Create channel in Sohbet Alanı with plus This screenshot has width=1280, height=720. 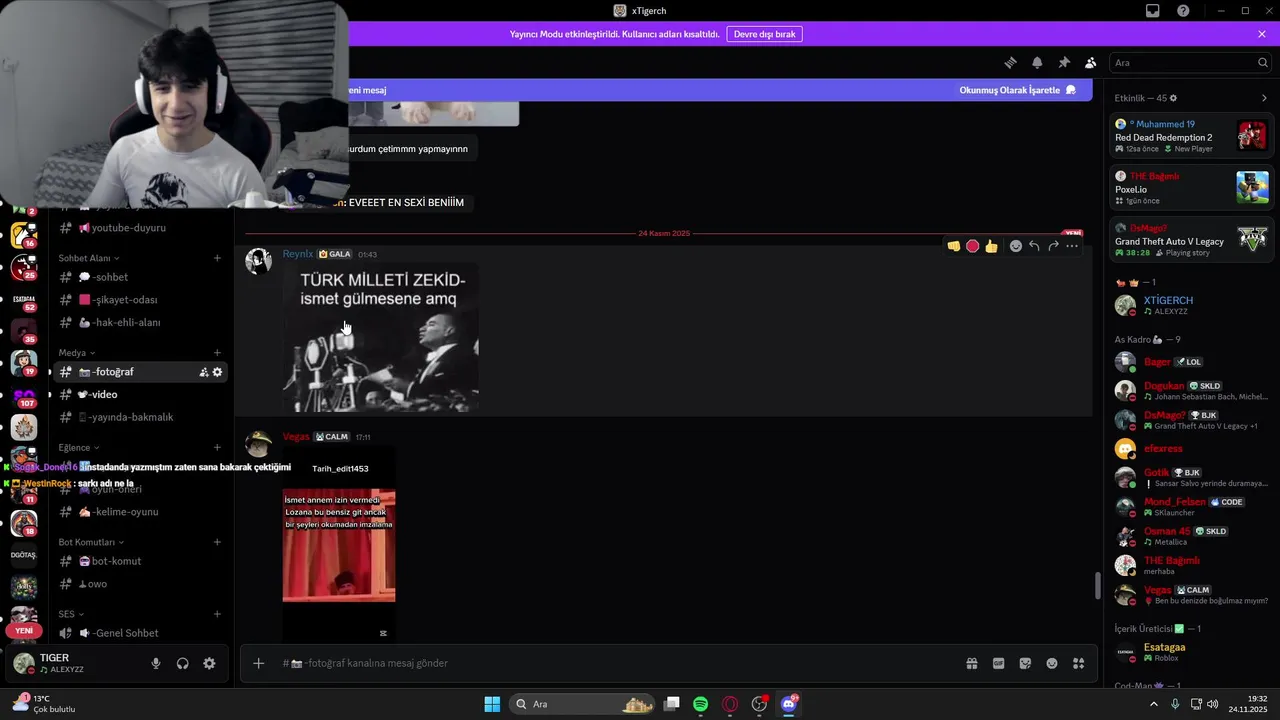coord(217,258)
